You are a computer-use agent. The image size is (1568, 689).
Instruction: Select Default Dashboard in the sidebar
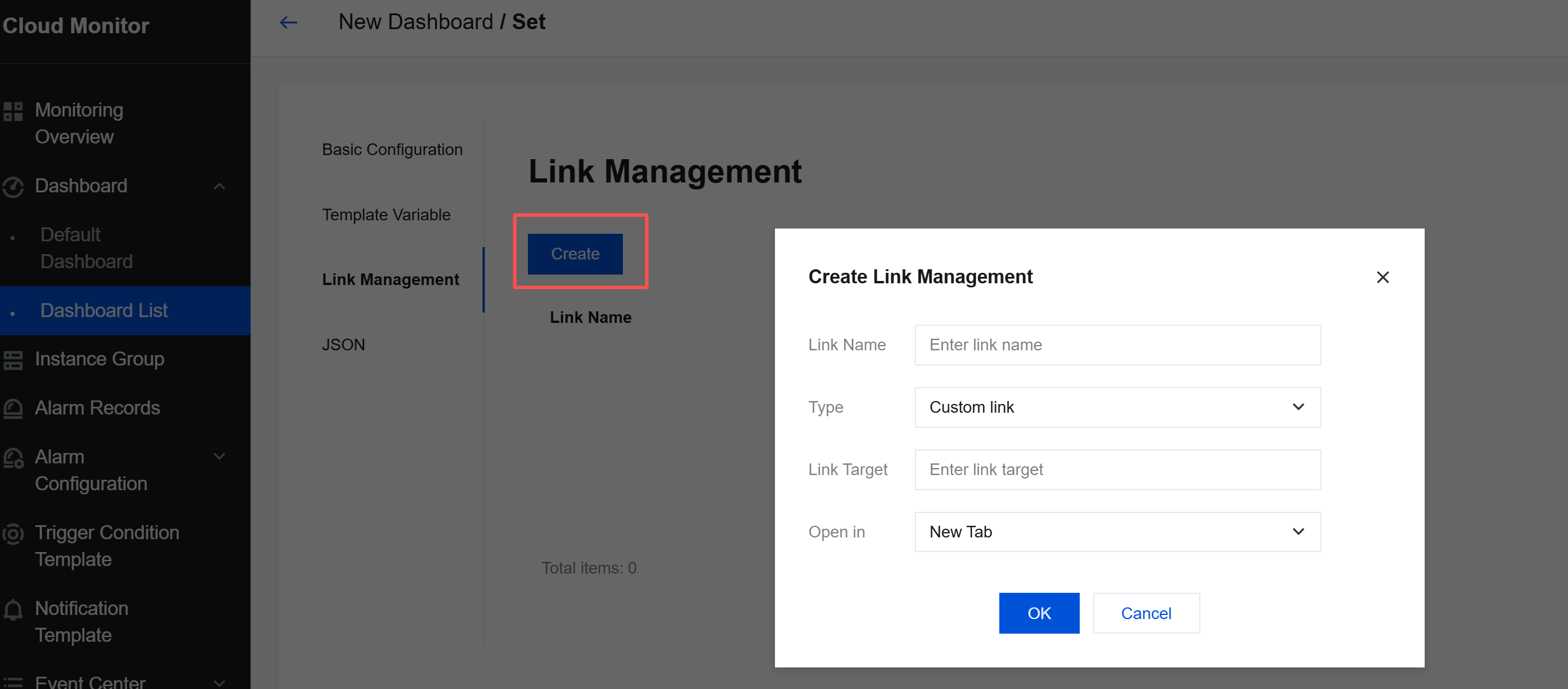point(86,248)
